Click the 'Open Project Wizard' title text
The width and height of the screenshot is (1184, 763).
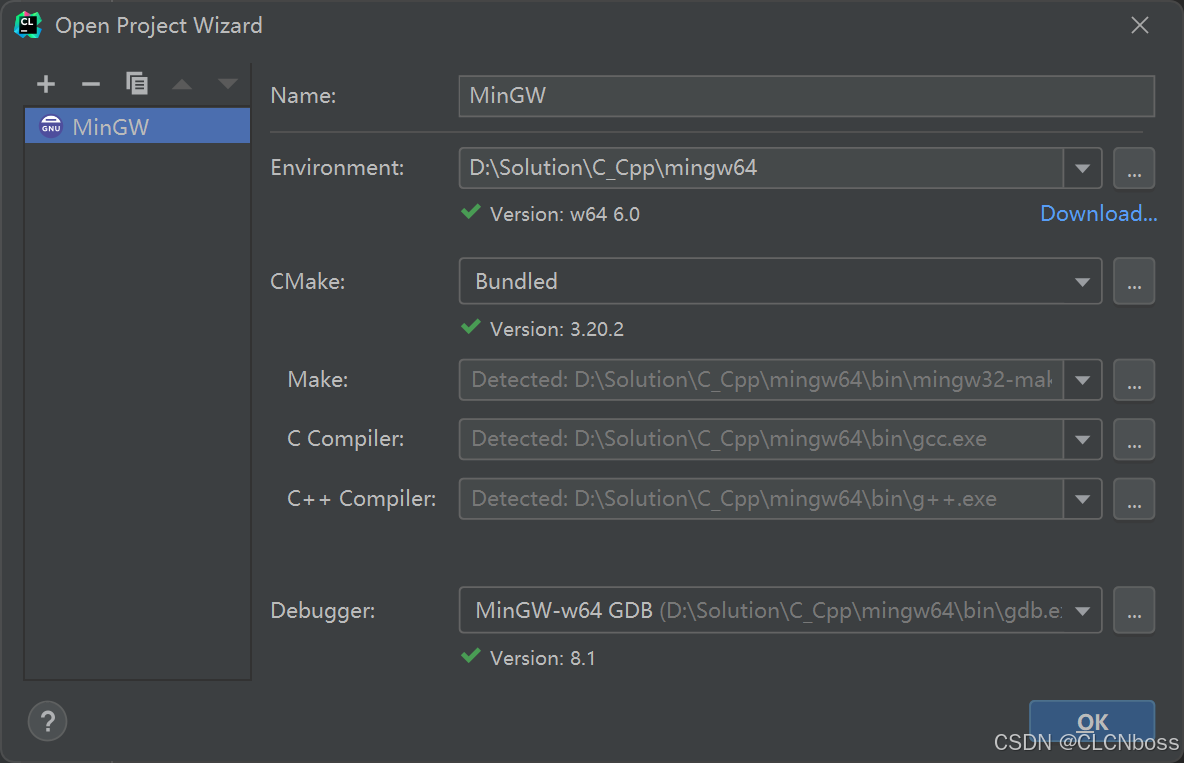(159, 26)
